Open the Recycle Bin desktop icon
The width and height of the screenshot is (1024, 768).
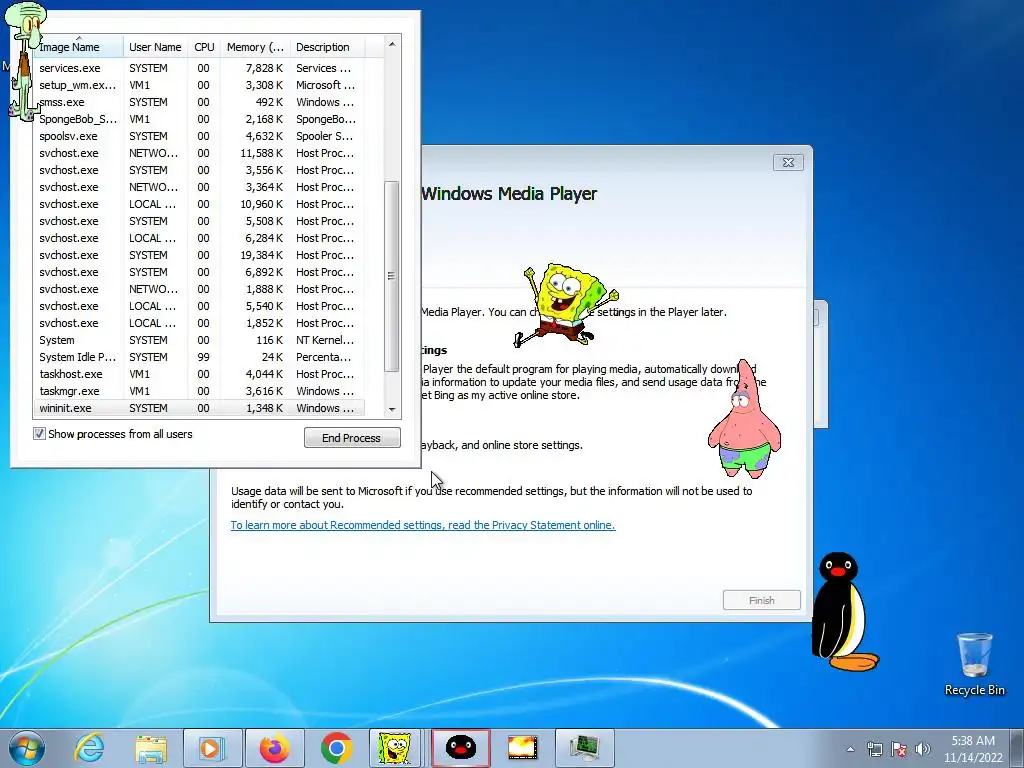pos(974,664)
